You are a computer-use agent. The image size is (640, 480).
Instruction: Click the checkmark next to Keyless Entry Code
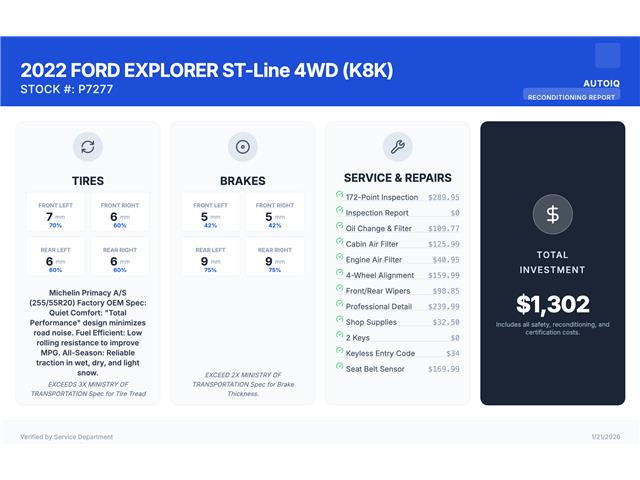(x=340, y=353)
